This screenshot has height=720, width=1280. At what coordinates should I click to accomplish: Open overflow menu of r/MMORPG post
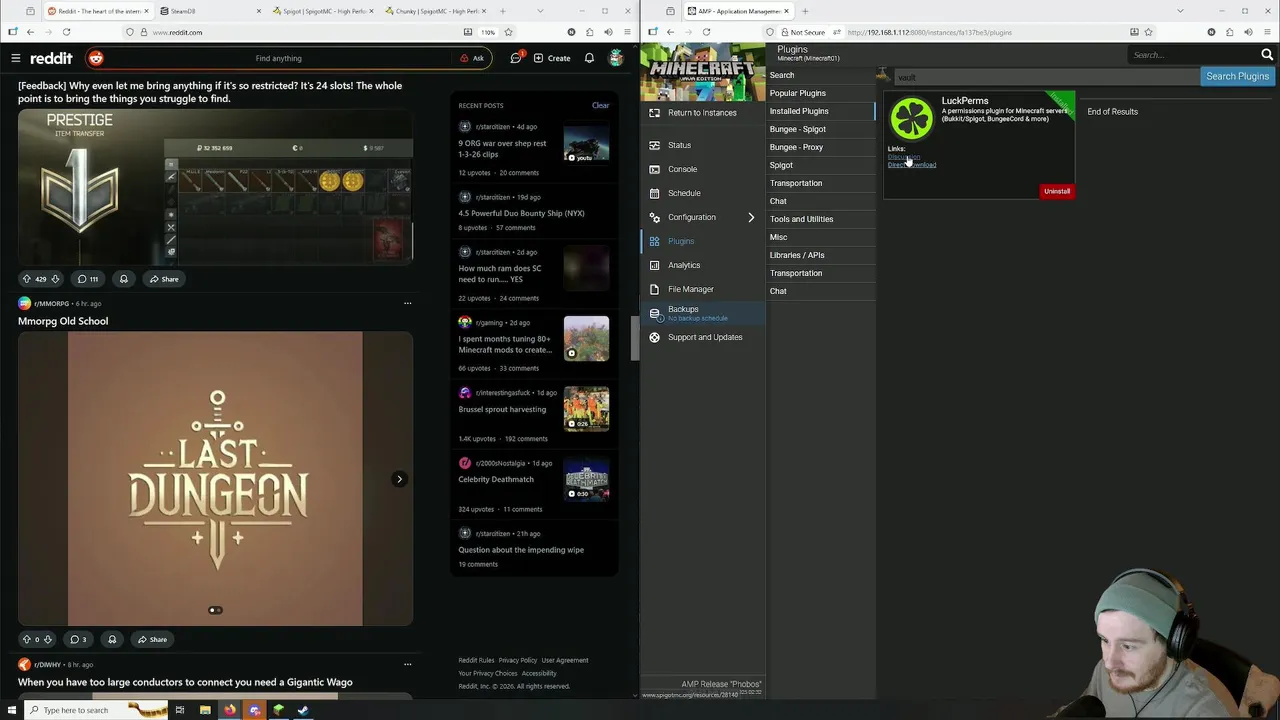click(x=407, y=303)
